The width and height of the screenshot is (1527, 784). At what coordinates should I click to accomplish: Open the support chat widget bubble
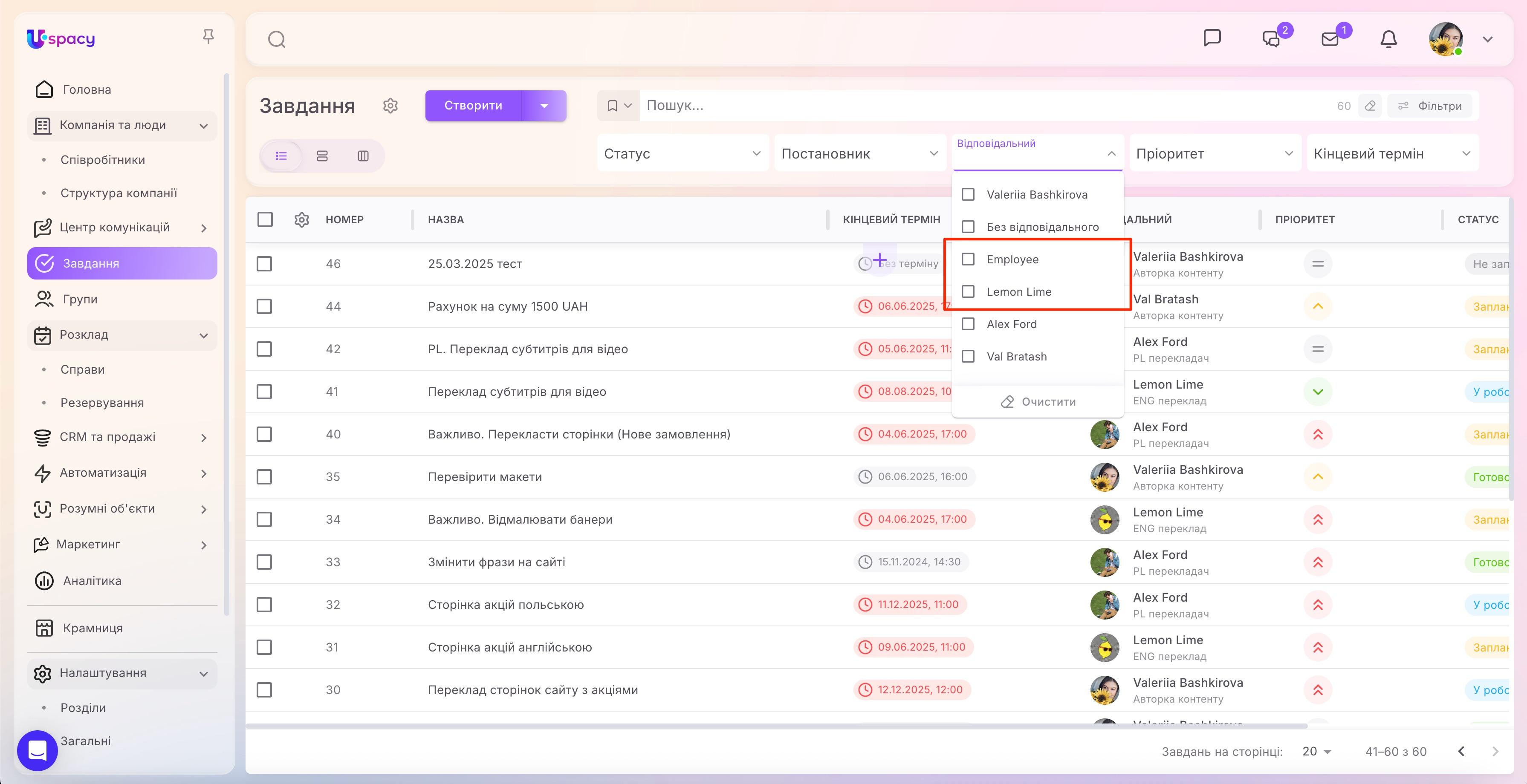coord(38,751)
